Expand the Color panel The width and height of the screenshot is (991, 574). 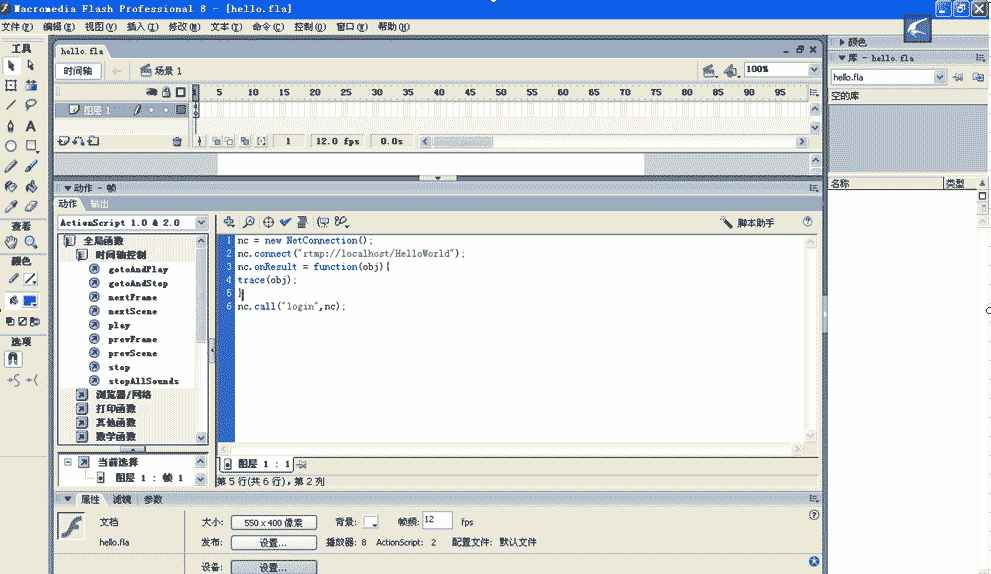point(842,42)
